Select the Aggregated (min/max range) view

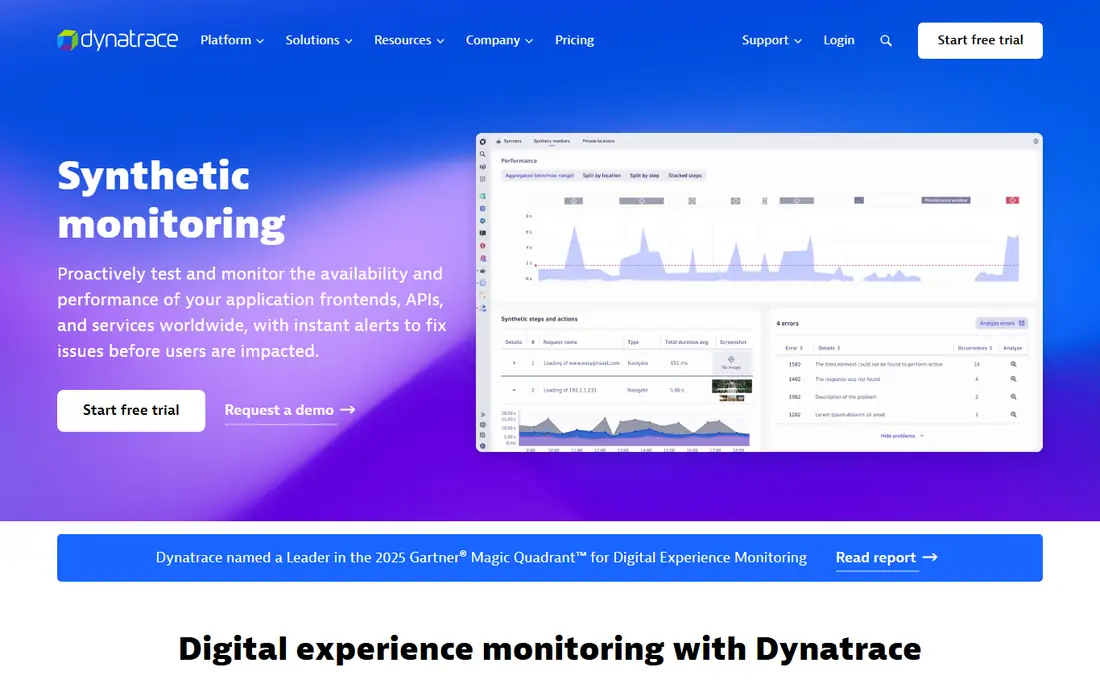point(539,175)
